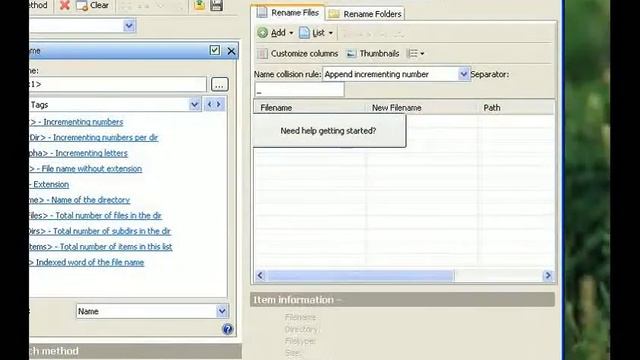Insert Total number of subdirs in the dir tag
640x360 pixels.
[100, 231]
